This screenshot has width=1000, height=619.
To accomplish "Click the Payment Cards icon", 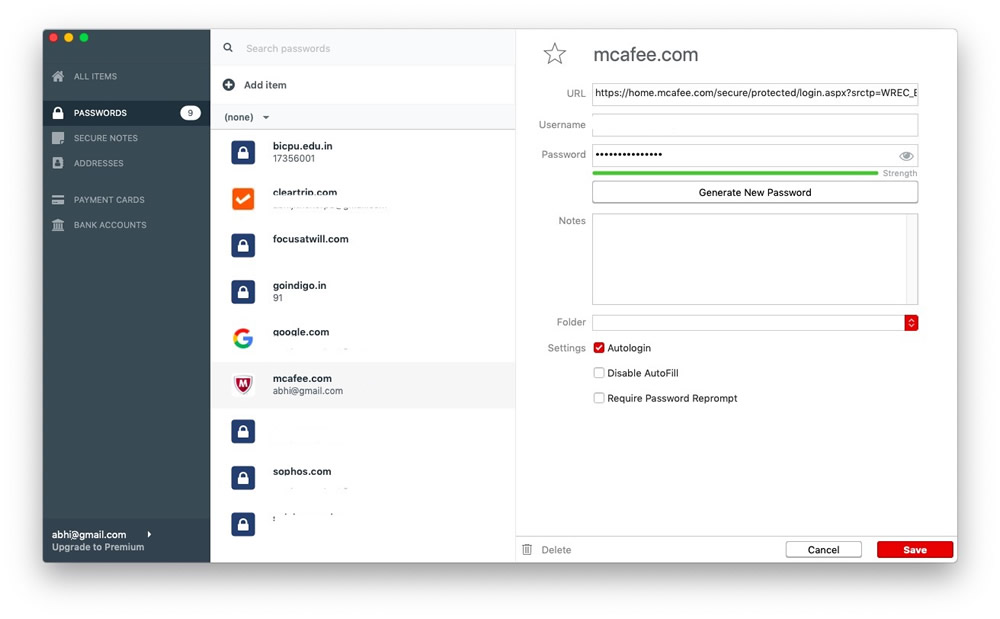I will (x=58, y=200).
